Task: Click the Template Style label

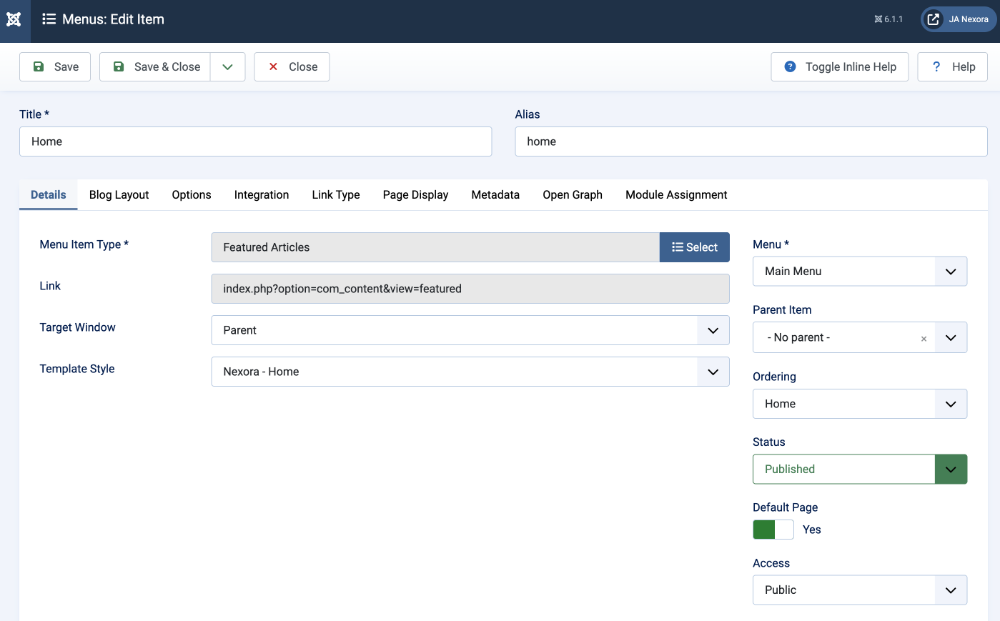Action: 77,369
